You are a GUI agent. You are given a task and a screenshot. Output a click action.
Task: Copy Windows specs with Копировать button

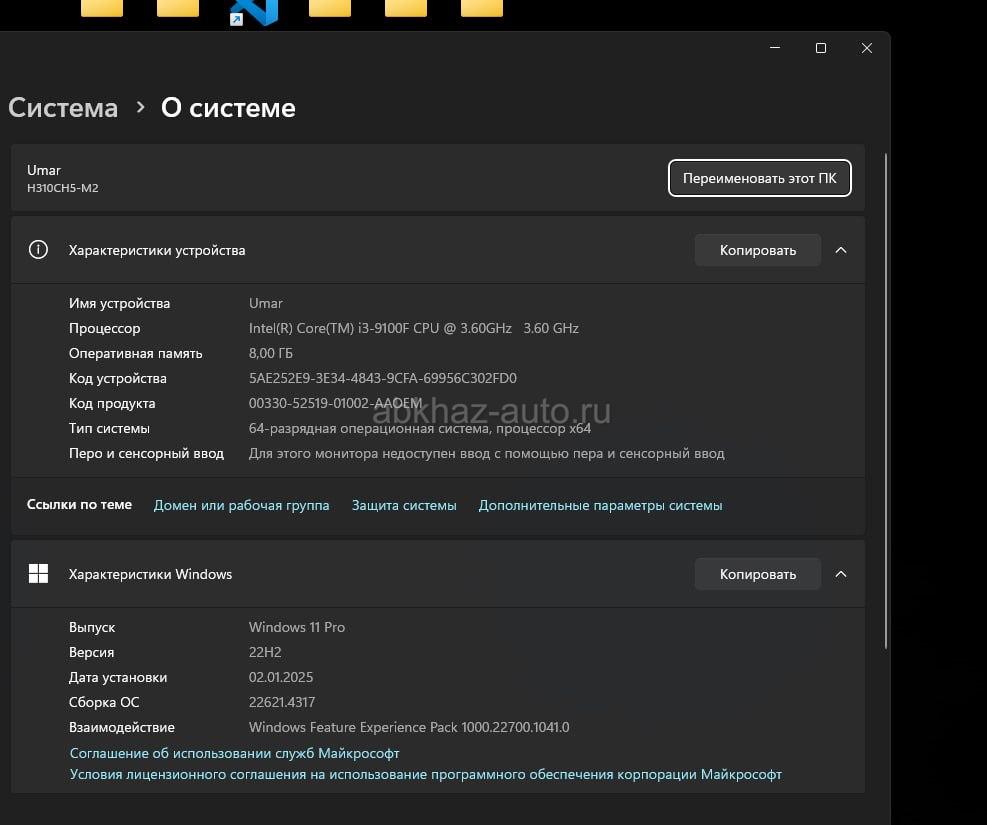tap(757, 574)
